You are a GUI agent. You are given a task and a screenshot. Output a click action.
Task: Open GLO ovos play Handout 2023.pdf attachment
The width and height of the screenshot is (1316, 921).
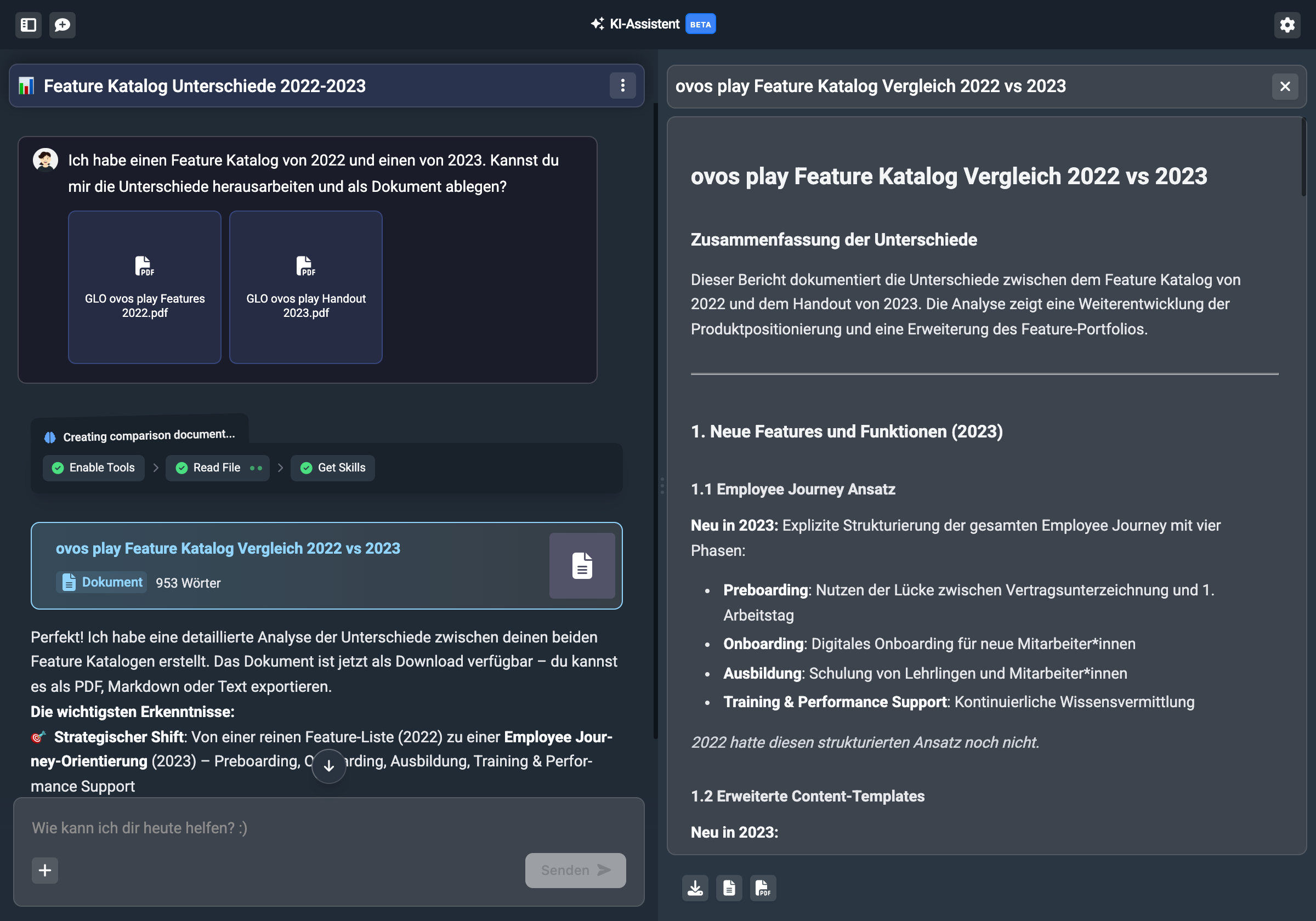[x=305, y=287]
